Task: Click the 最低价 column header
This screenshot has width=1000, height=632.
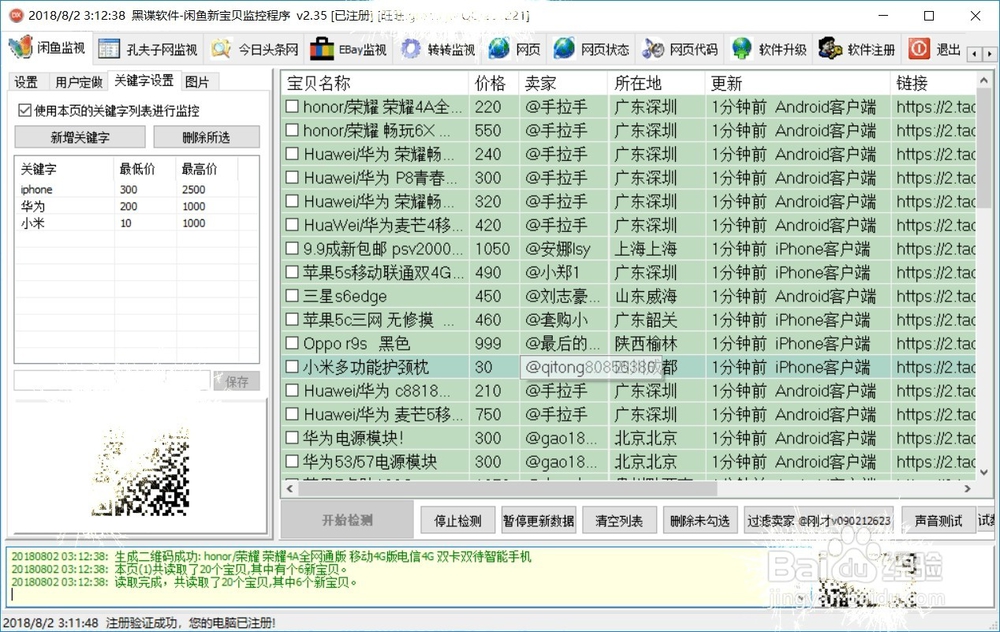Action: click(x=145, y=169)
